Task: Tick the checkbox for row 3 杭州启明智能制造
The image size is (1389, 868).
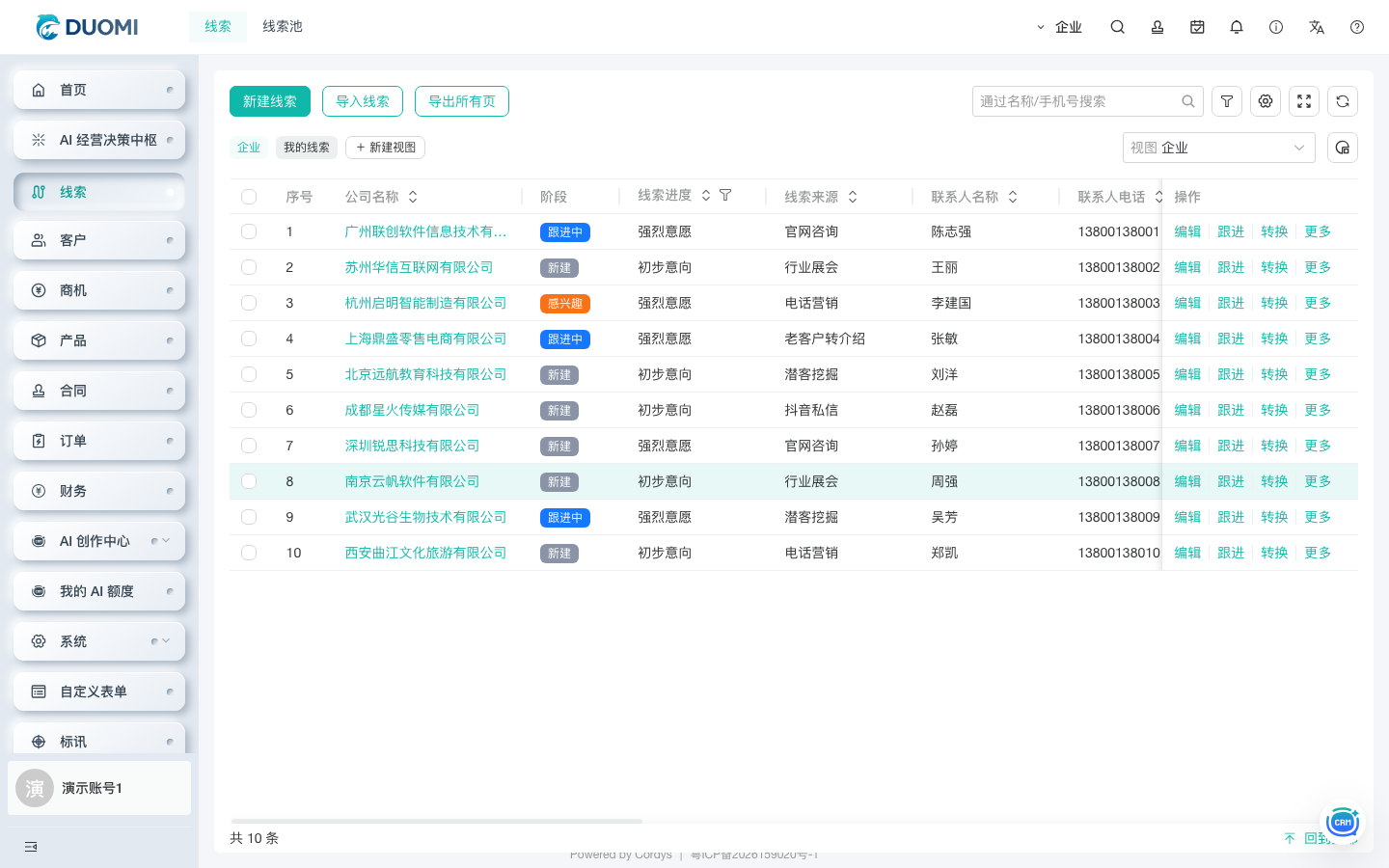Action: [249, 303]
